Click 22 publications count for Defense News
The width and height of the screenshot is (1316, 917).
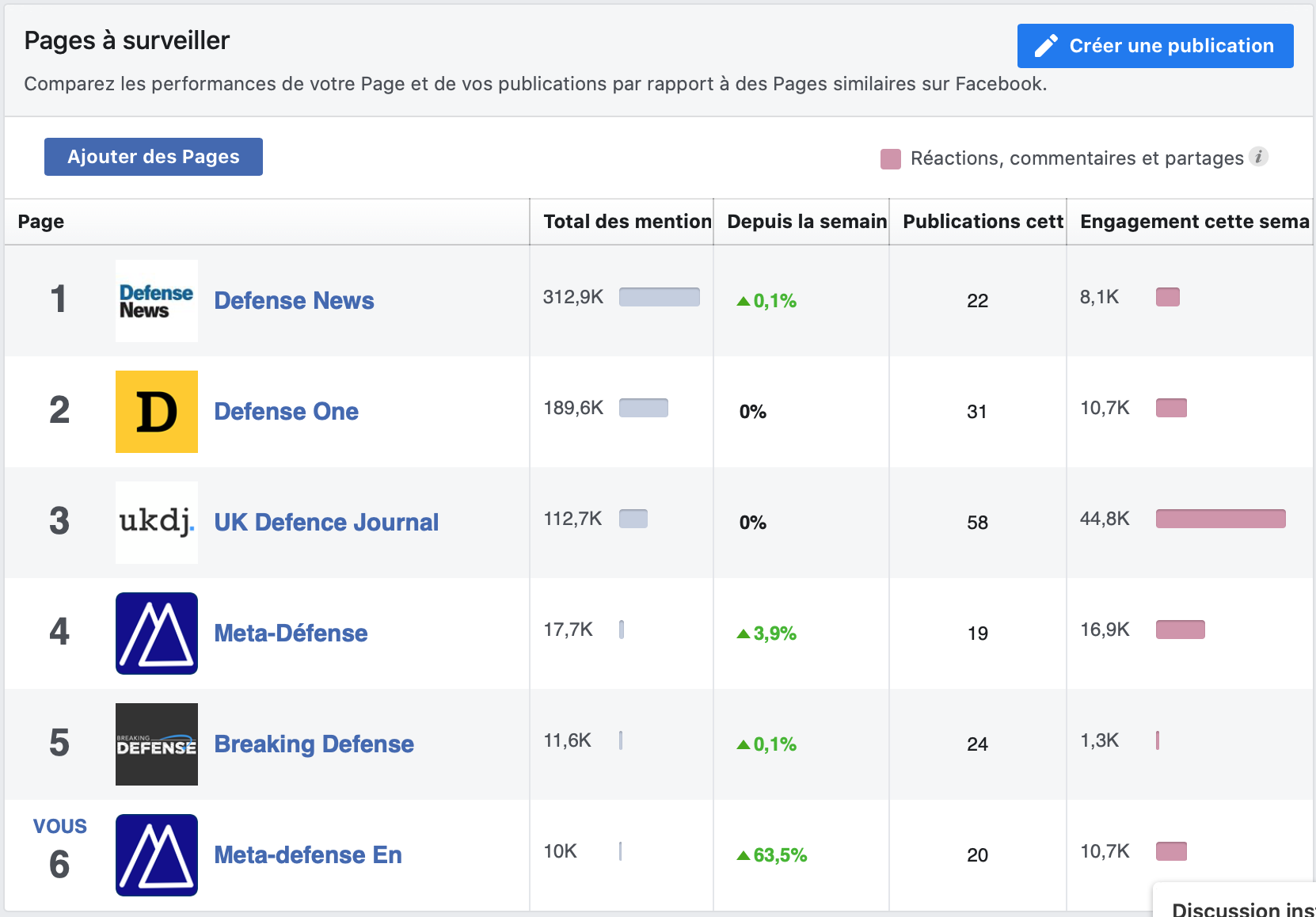(977, 301)
